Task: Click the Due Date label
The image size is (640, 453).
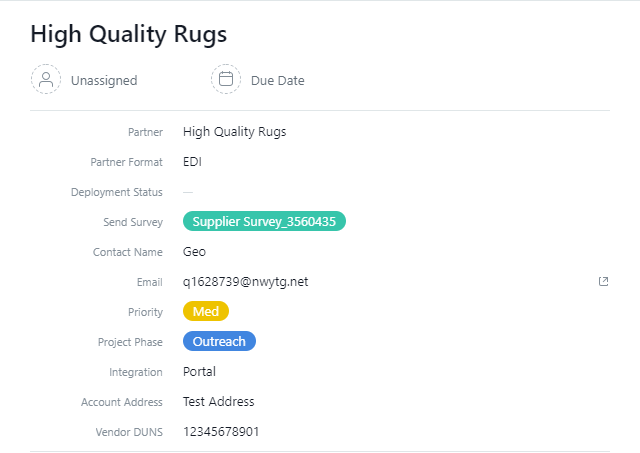Action: (x=277, y=80)
